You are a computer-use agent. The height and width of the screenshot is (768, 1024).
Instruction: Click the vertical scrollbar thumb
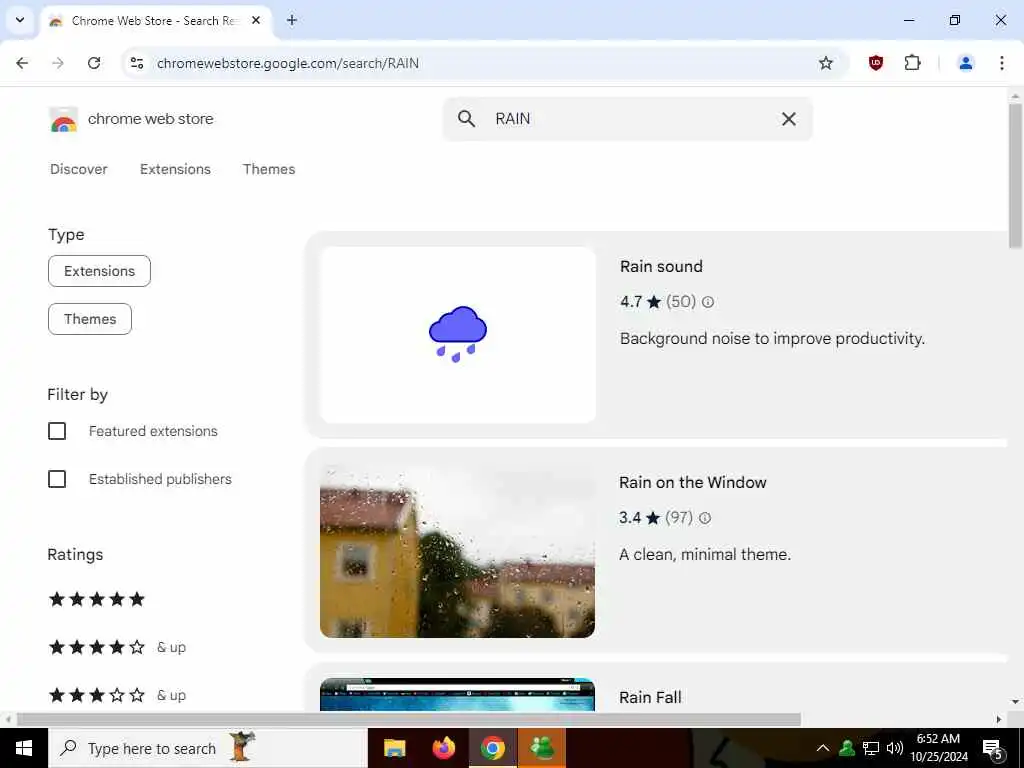click(x=1015, y=176)
